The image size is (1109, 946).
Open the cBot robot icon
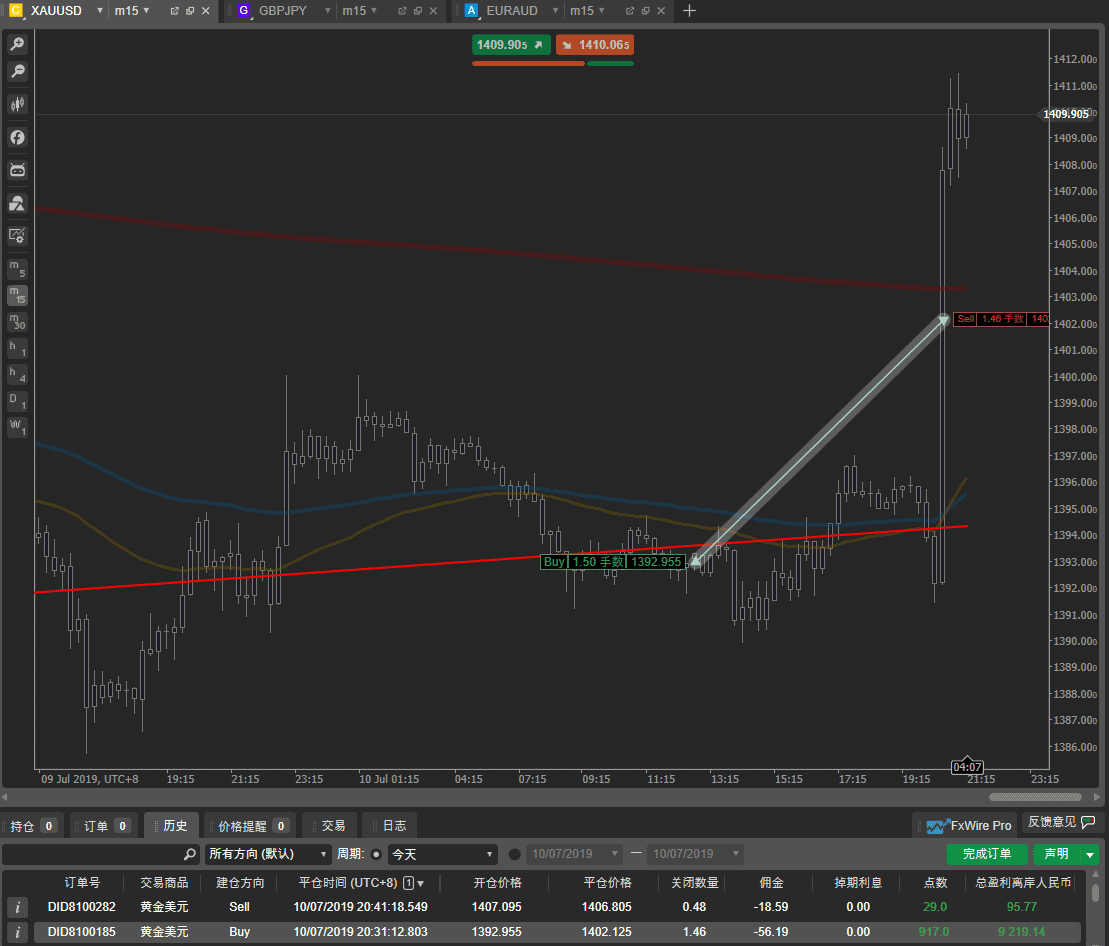click(17, 170)
